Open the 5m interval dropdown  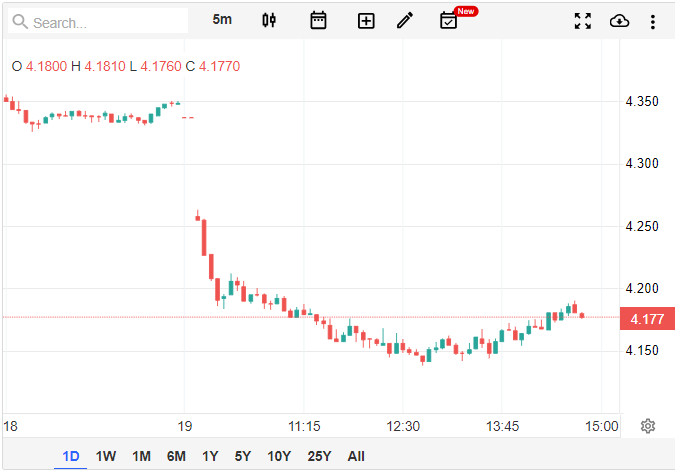pyautogui.click(x=222, y=20)
